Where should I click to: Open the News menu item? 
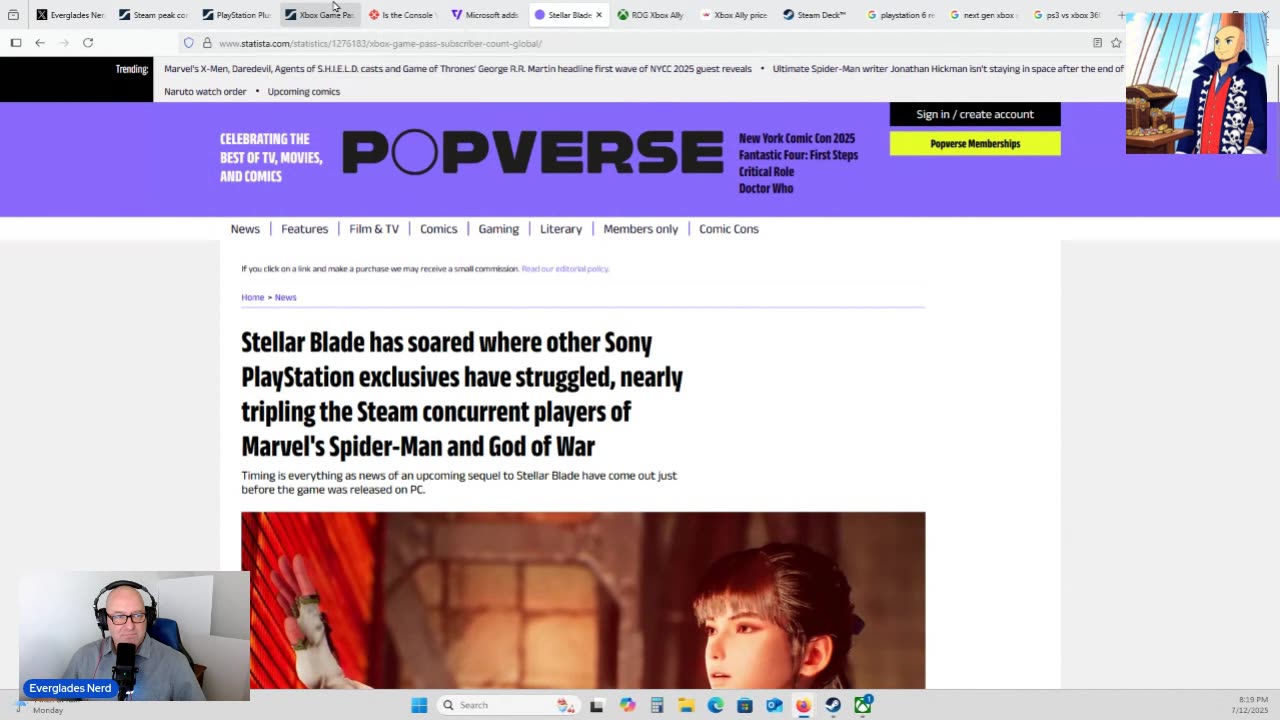(245, 229)
